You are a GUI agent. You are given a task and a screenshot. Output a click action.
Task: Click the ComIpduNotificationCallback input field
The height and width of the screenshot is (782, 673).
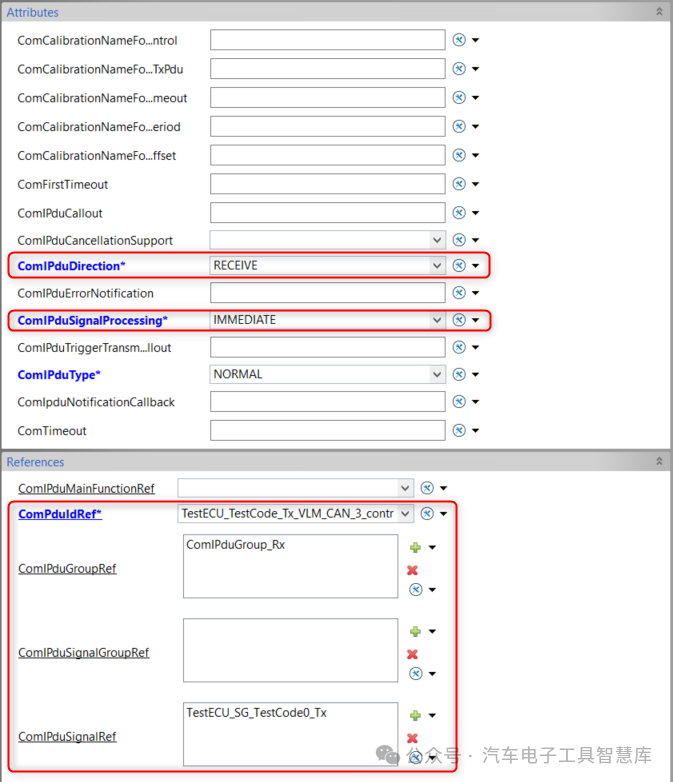coord(328,401)
